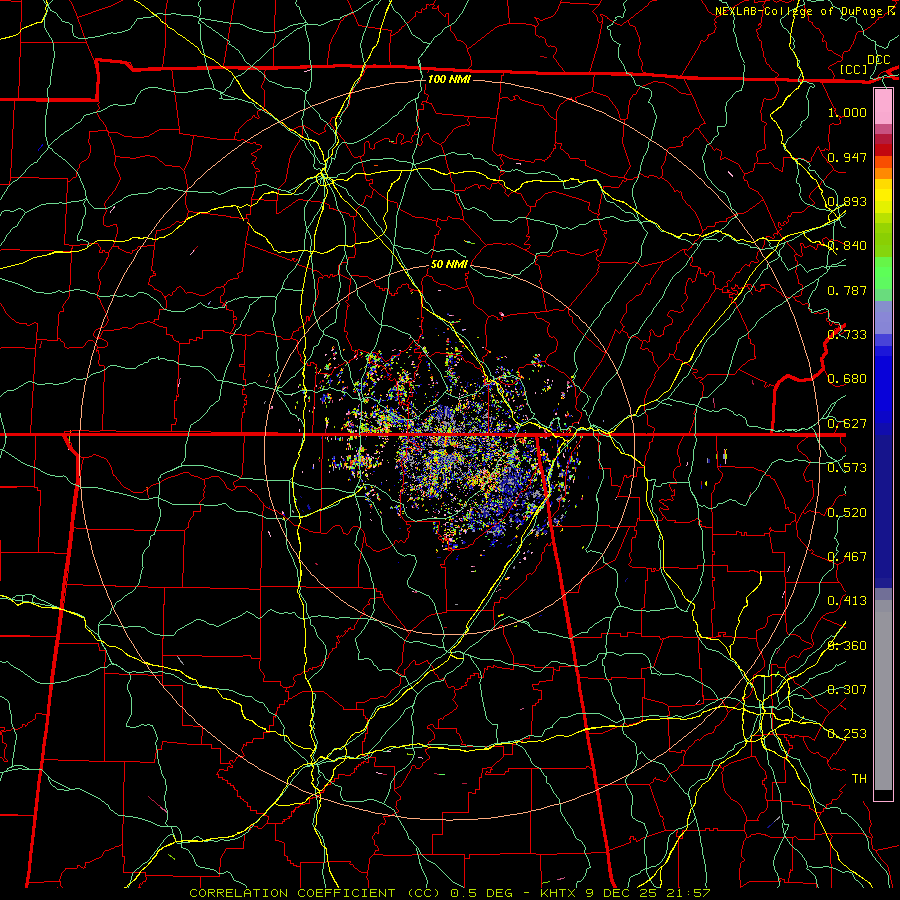Click the TH threshold label in legend

click(859, 778)
